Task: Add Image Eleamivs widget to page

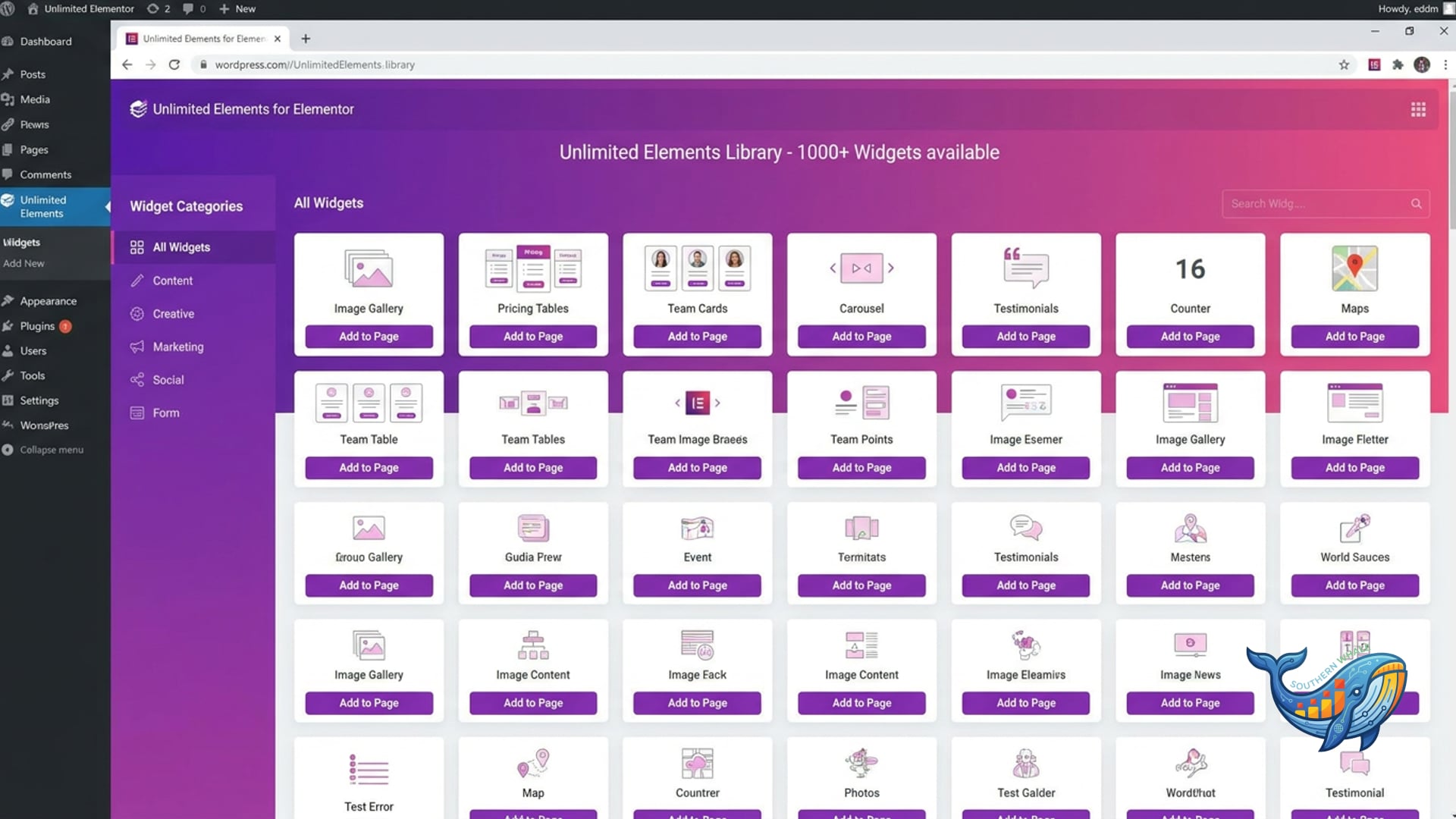Action: [x=1025, y=703]
